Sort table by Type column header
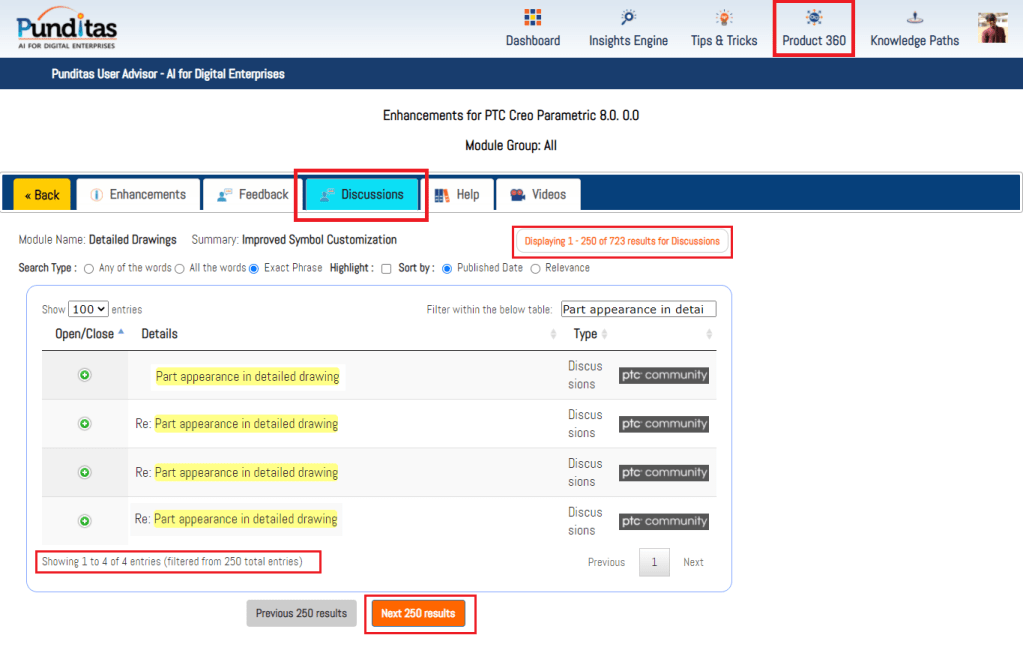Viewport: 1023px width, 650px height. [585, 334]
